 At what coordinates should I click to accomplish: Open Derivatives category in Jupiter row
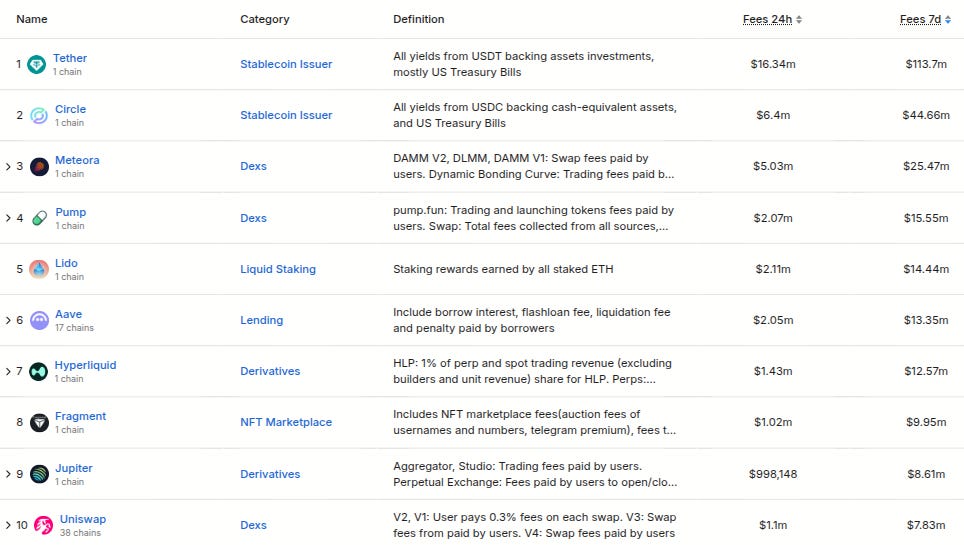(x=270, y=474)
